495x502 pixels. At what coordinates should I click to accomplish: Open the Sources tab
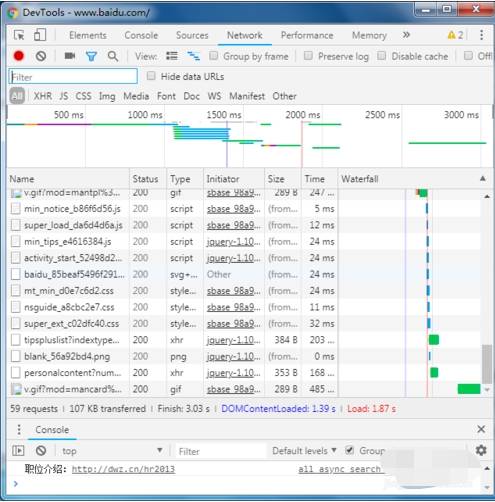[x=192, y=35]
